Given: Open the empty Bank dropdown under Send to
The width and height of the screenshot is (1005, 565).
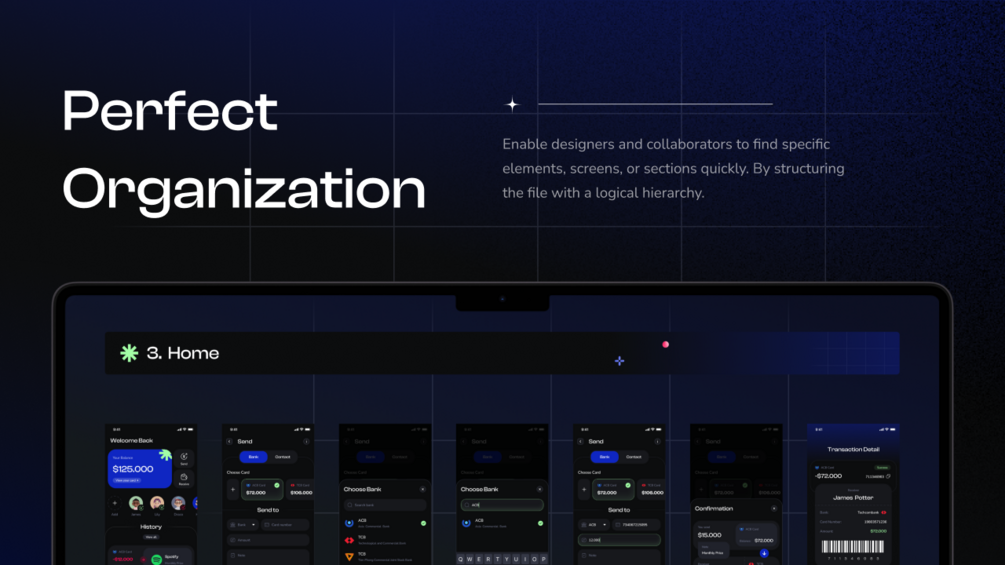Looking at the screenshot, I should point(243,525).
